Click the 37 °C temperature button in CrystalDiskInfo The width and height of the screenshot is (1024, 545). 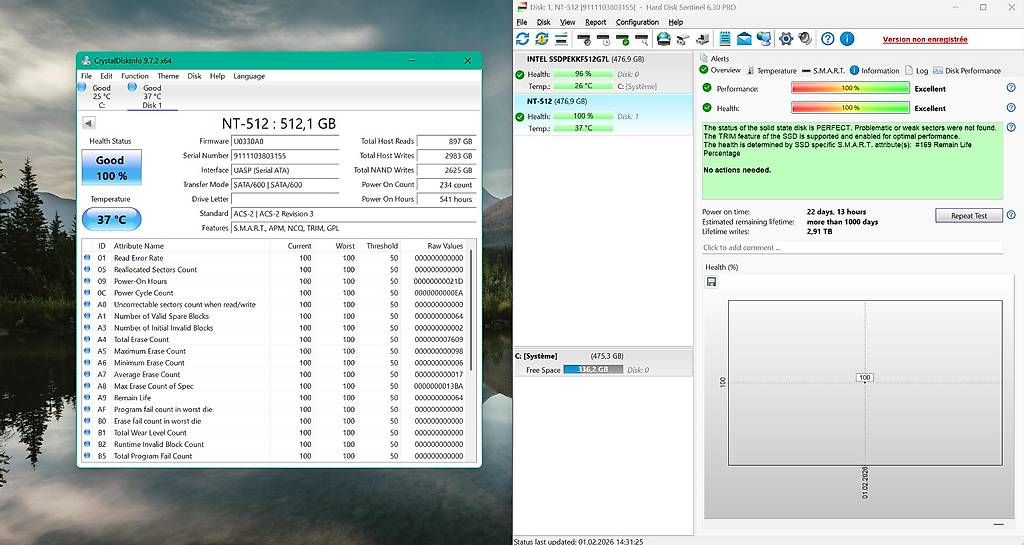coord(112,219)
